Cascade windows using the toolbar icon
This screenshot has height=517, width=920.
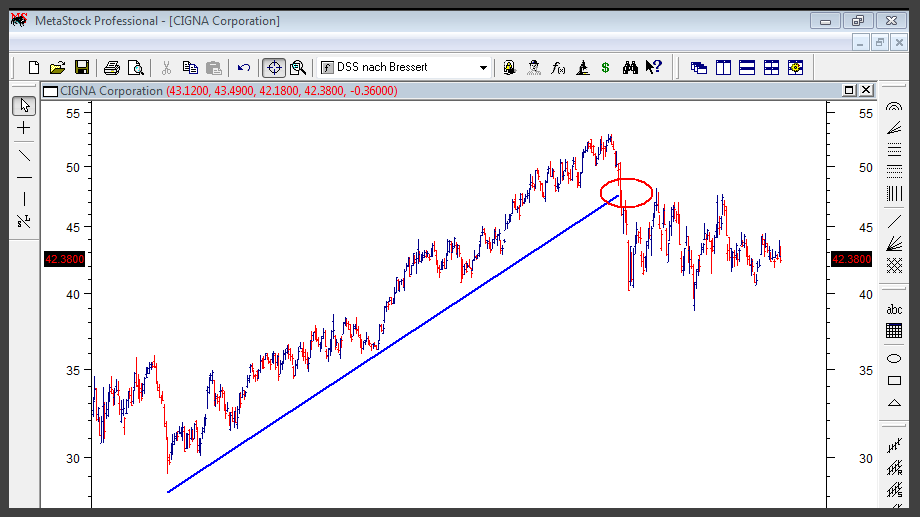point(699,68)
